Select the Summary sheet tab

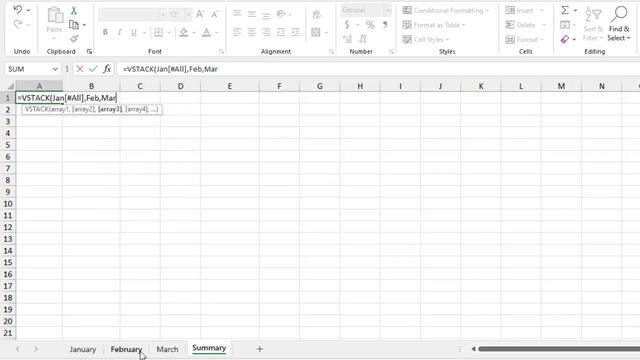(209, 348)
